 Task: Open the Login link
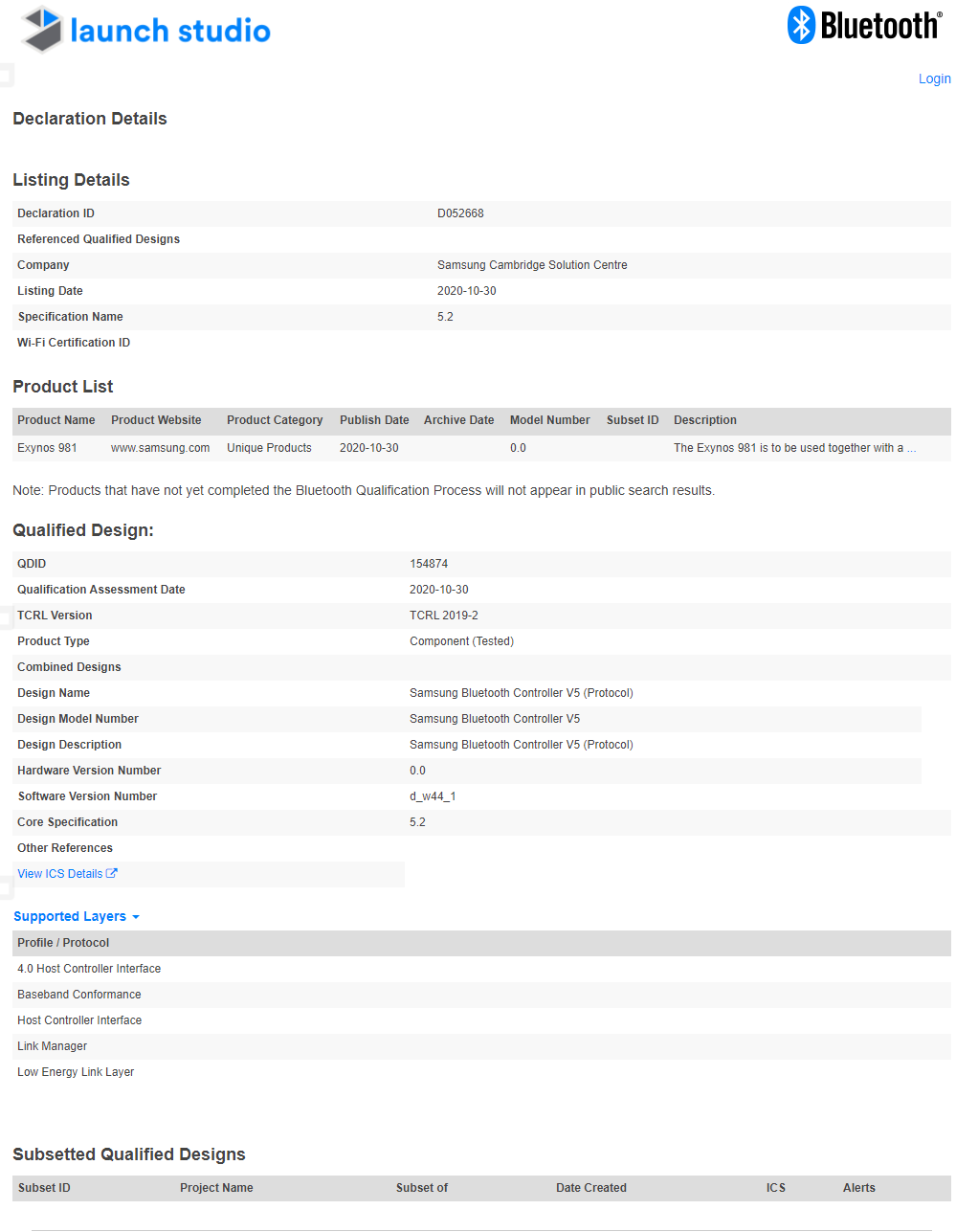[934, 78]
